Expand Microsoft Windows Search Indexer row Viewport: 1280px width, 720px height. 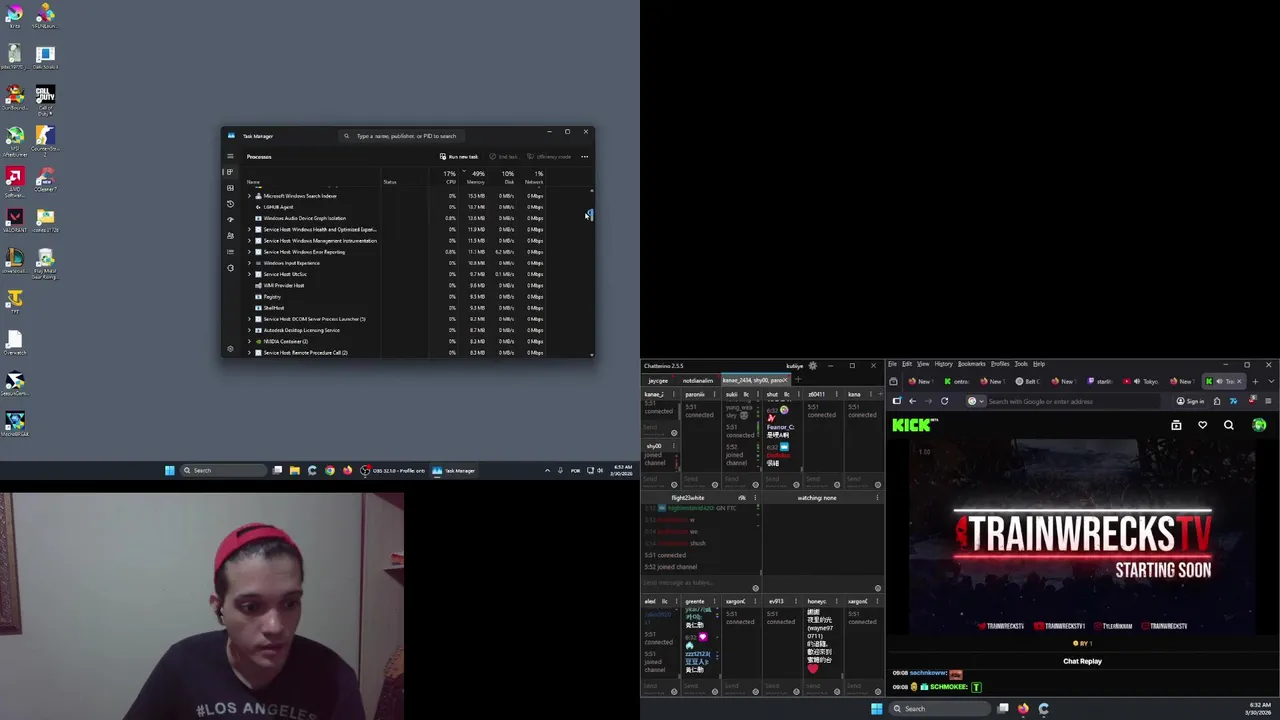tap(249, 196)
